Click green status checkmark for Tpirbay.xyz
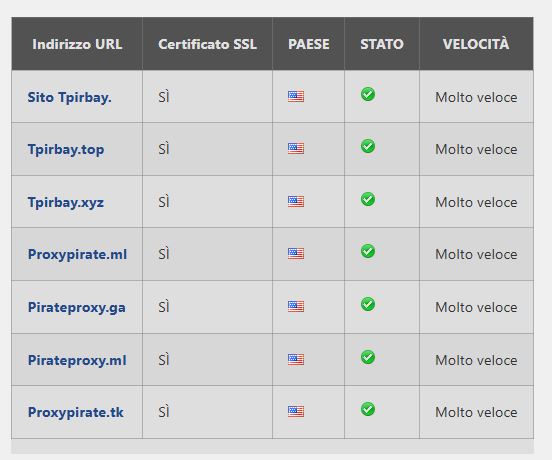Image resolution: width=552 pixels, height=460 pixels. click(x=368, y=199)
